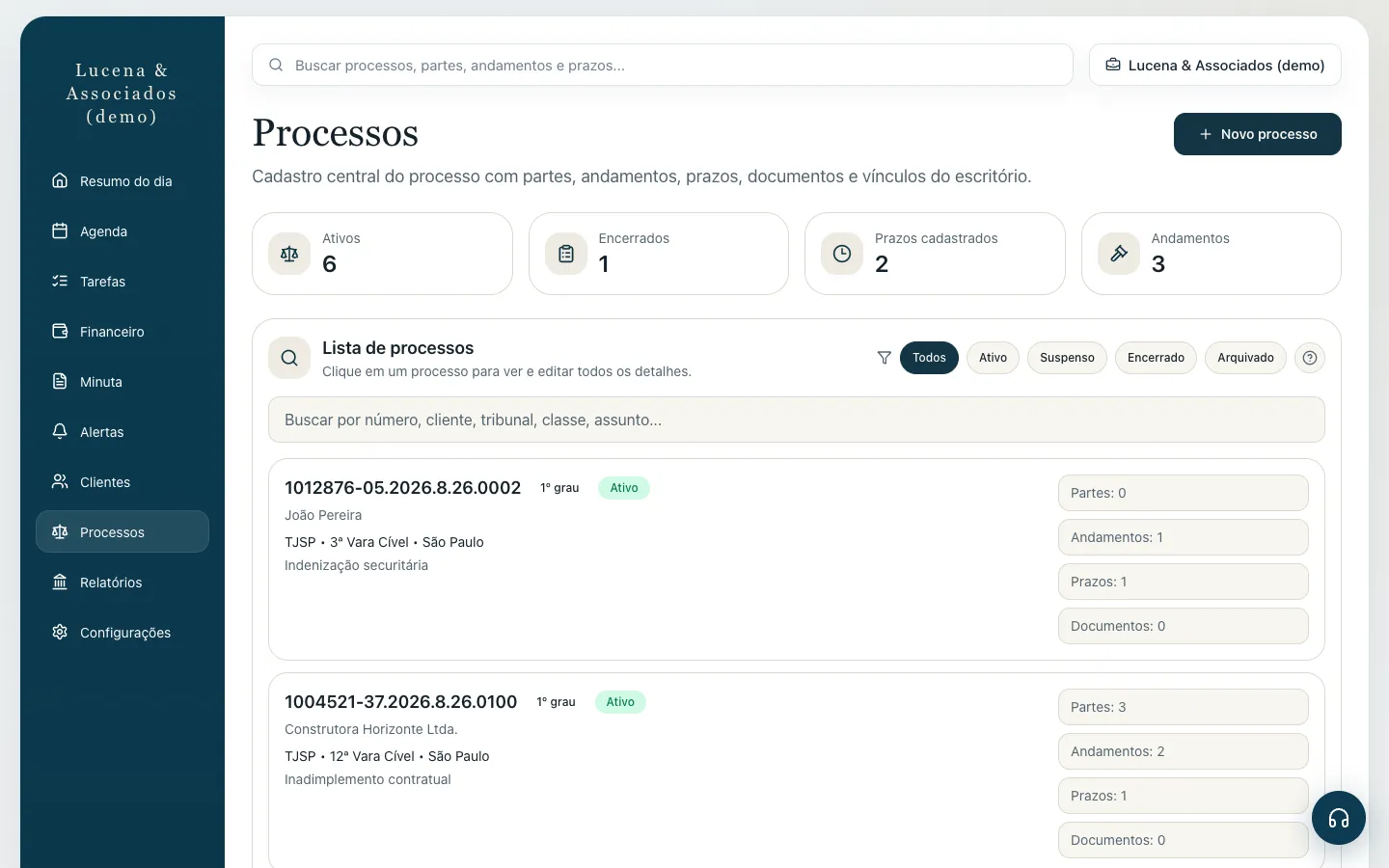Click Prazos: 1 for João Pereira process

coord(1184,582)
